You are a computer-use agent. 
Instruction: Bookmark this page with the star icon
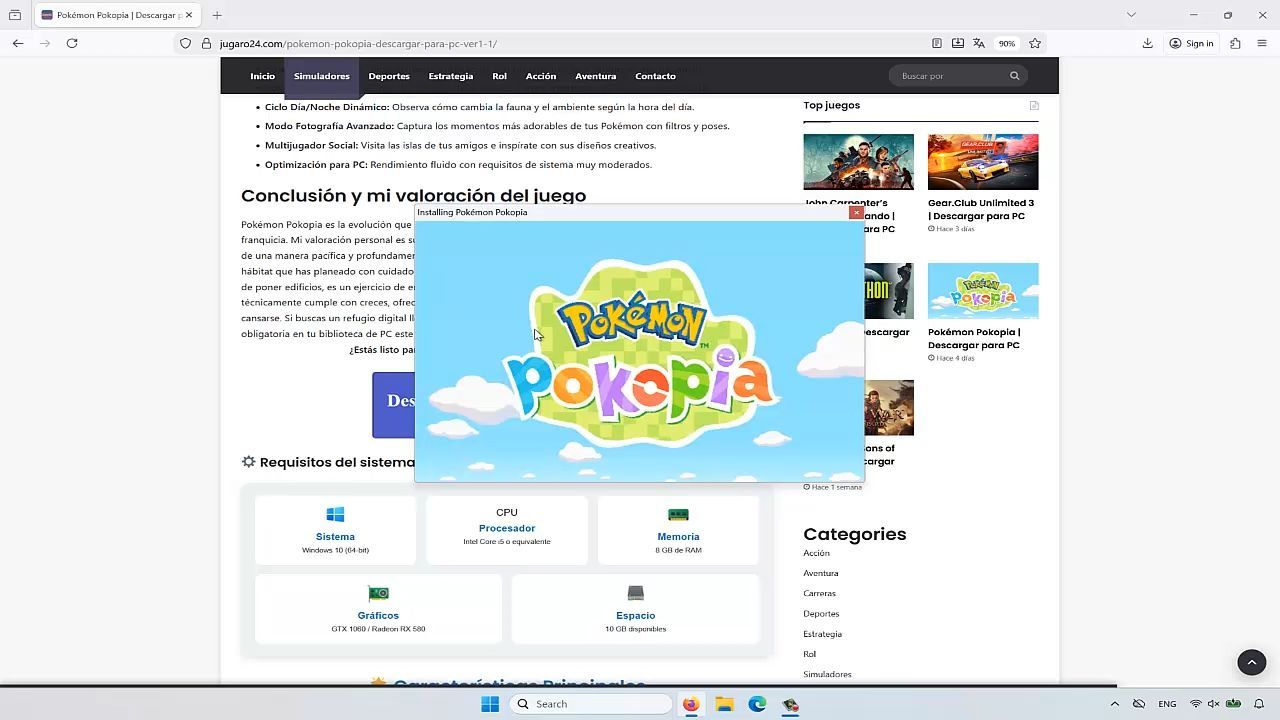tap(1035, 43)
